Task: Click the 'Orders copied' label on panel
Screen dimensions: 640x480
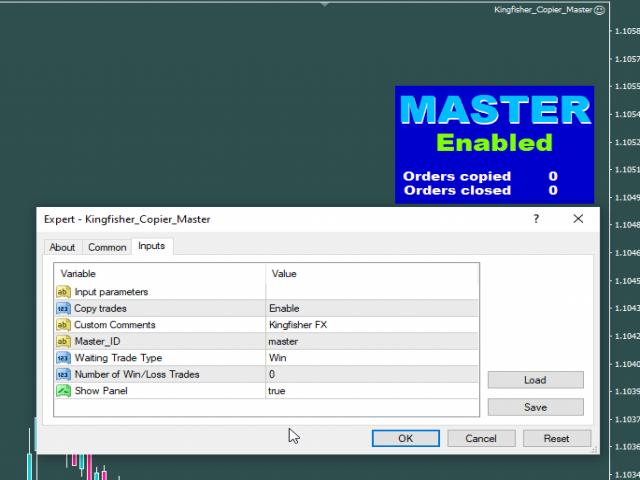Action: point(457,176)
